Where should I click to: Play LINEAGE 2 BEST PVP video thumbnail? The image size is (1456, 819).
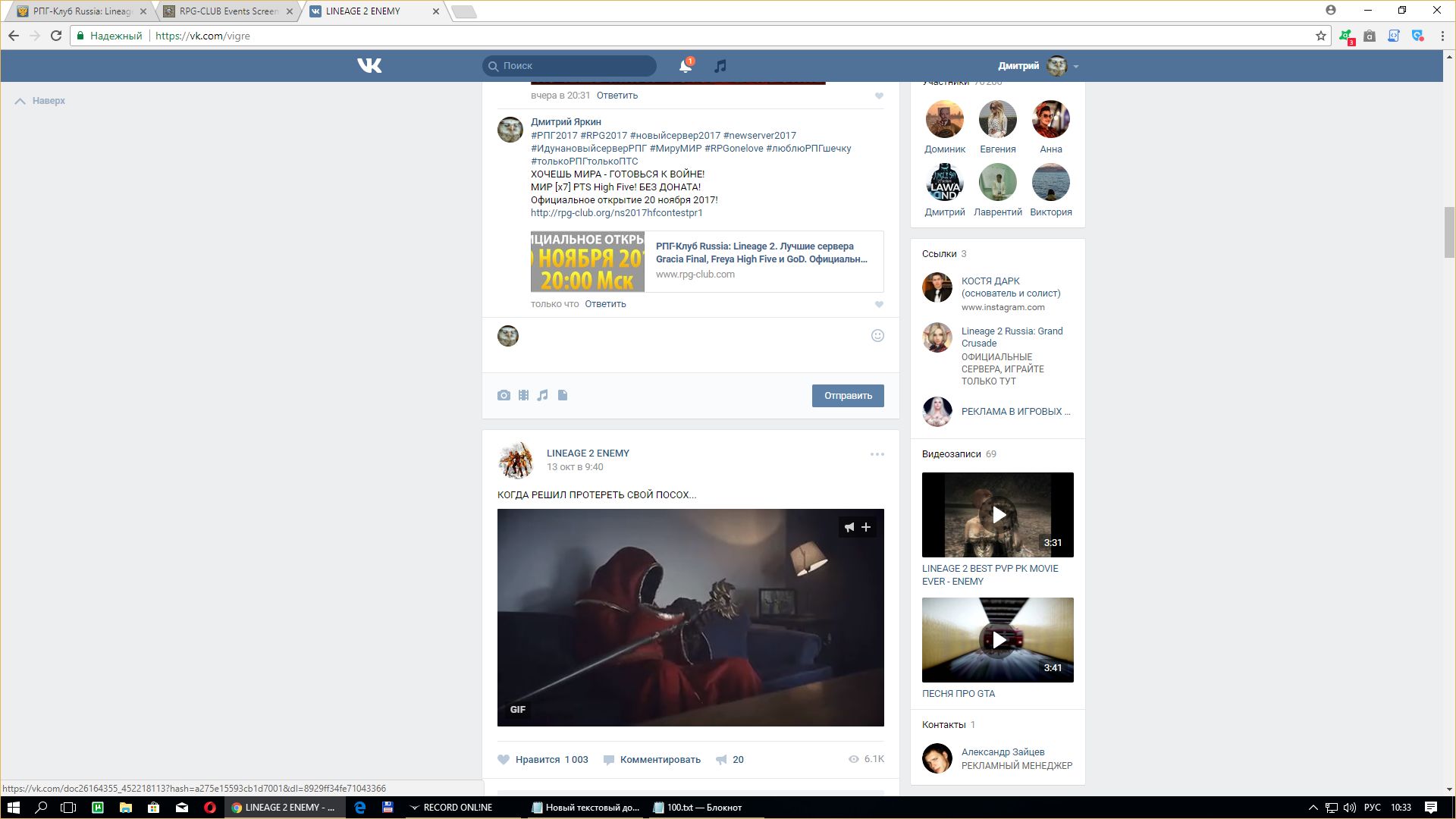(998, 515)
